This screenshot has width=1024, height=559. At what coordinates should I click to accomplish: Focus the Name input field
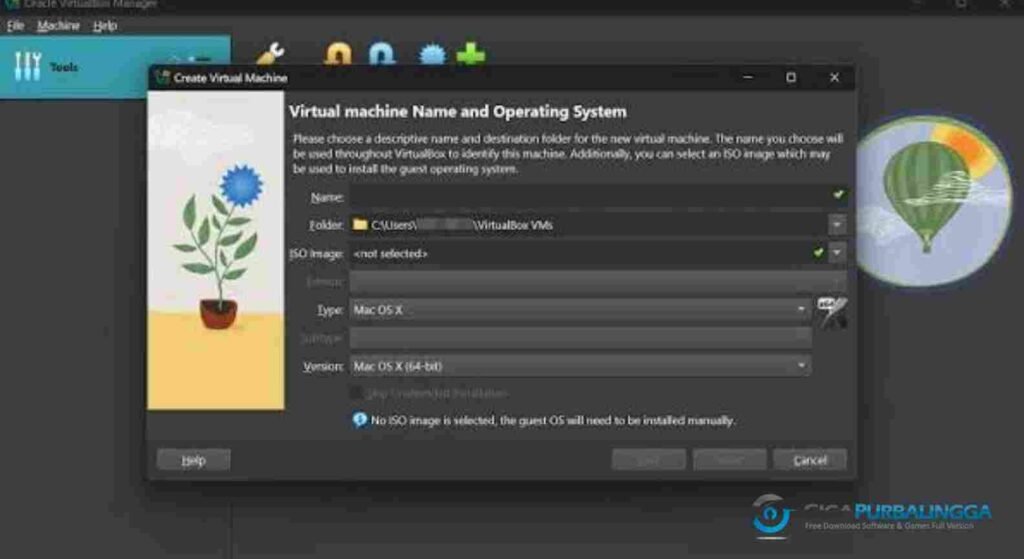click(x=598, y=196)
